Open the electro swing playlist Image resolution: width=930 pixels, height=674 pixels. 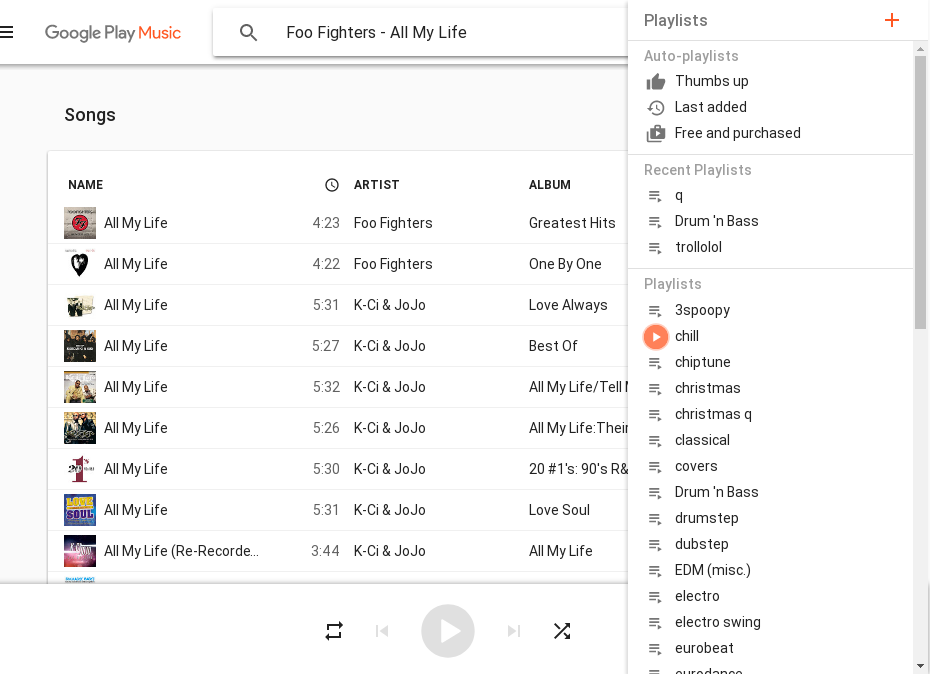tap(718, 622)
